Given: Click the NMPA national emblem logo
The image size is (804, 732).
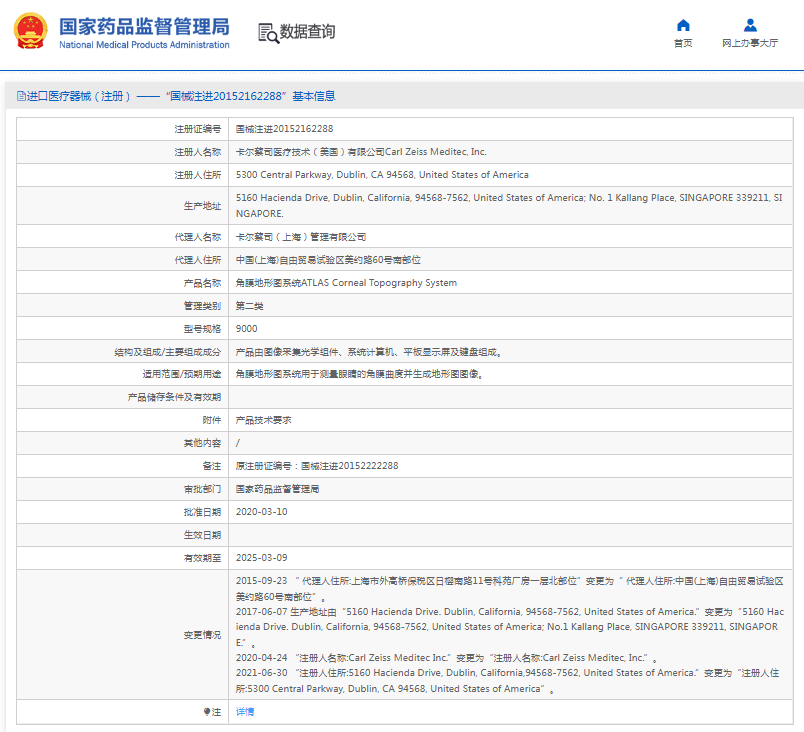Looking at the screenshot, I should click(x=30, y=29).
